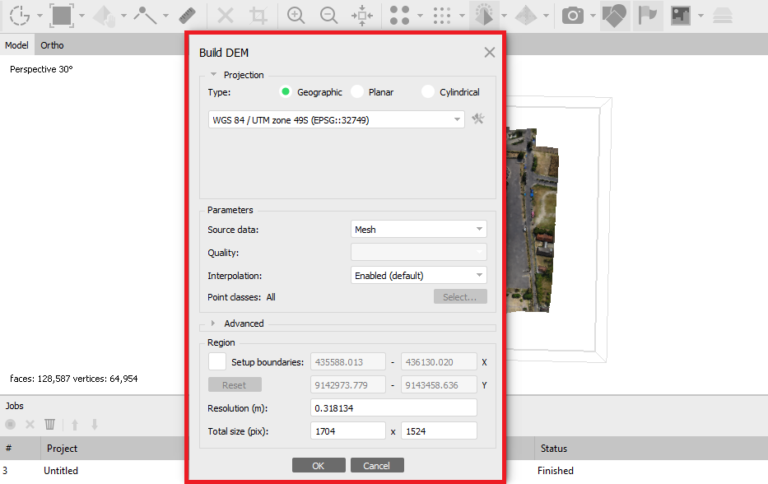Click OK to build the DEM

318,465
